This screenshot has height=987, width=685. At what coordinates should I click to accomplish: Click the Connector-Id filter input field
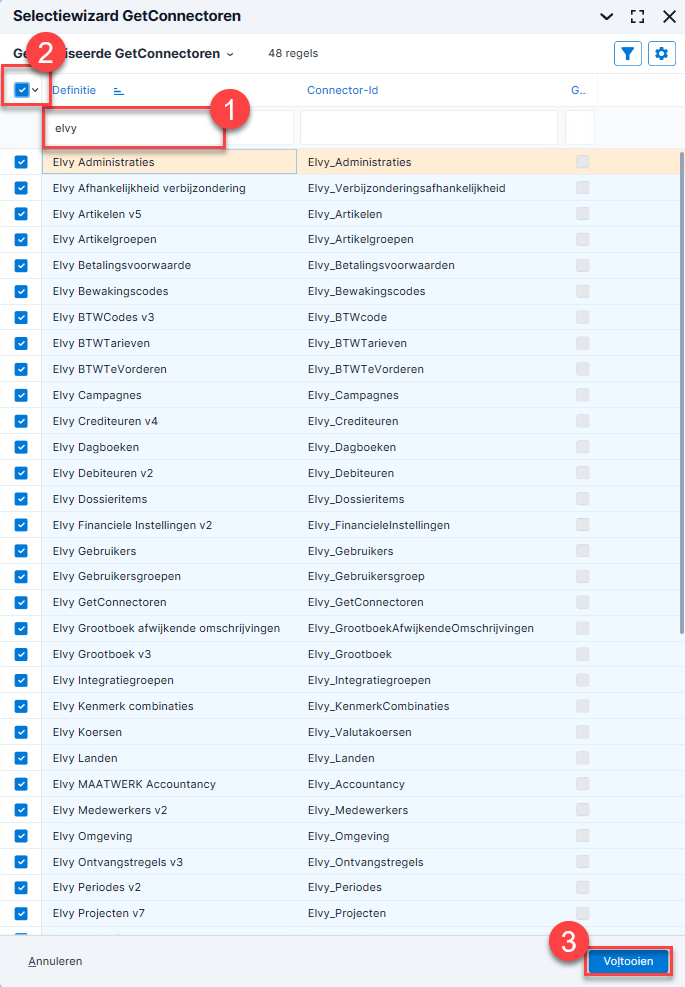pos(429,128)
